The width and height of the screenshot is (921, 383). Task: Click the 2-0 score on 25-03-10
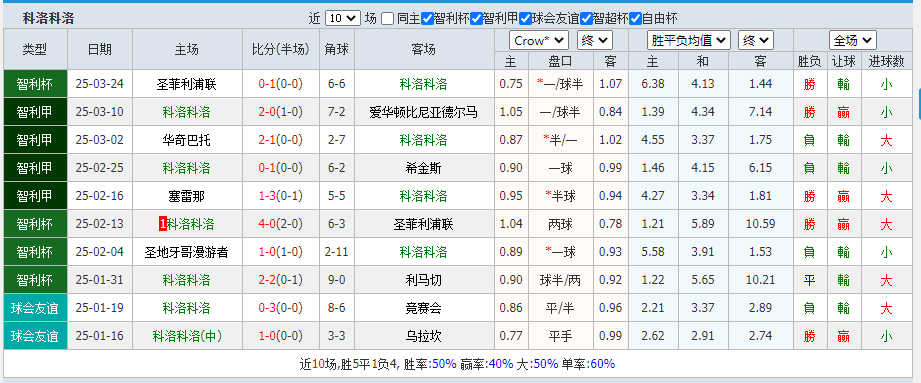(x=267, y=112)
